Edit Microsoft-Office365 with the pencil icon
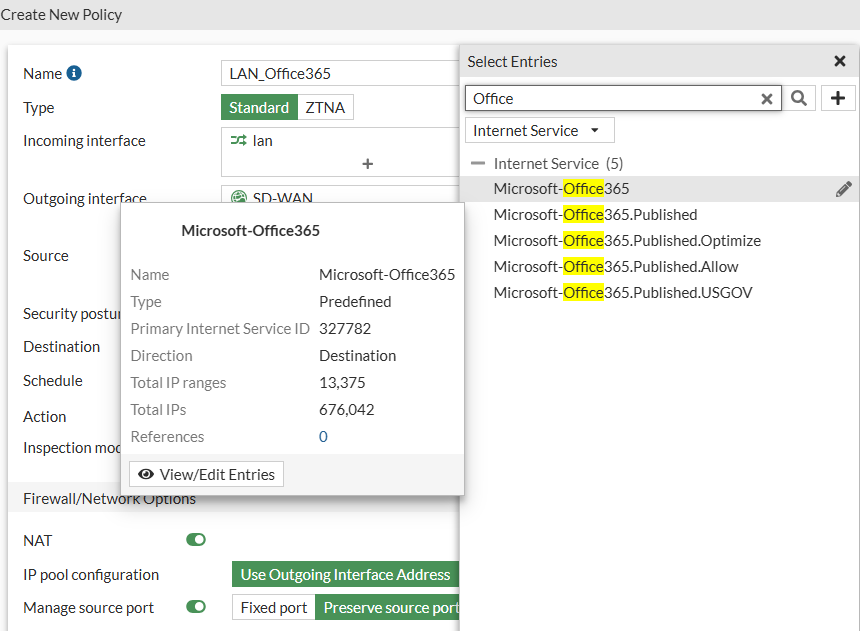The height and width of the screenshot is (631, 860). pos(844,189)
